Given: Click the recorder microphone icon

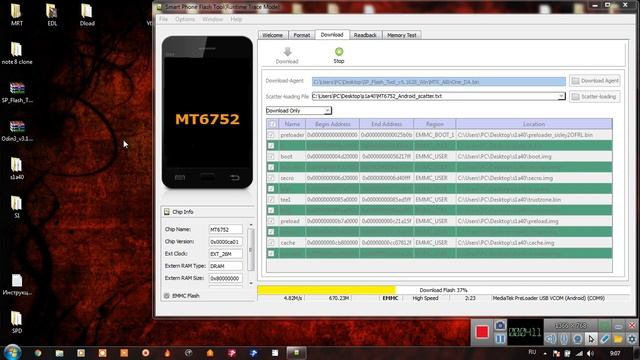Looking at the screenshot, I should pos(564,339).
